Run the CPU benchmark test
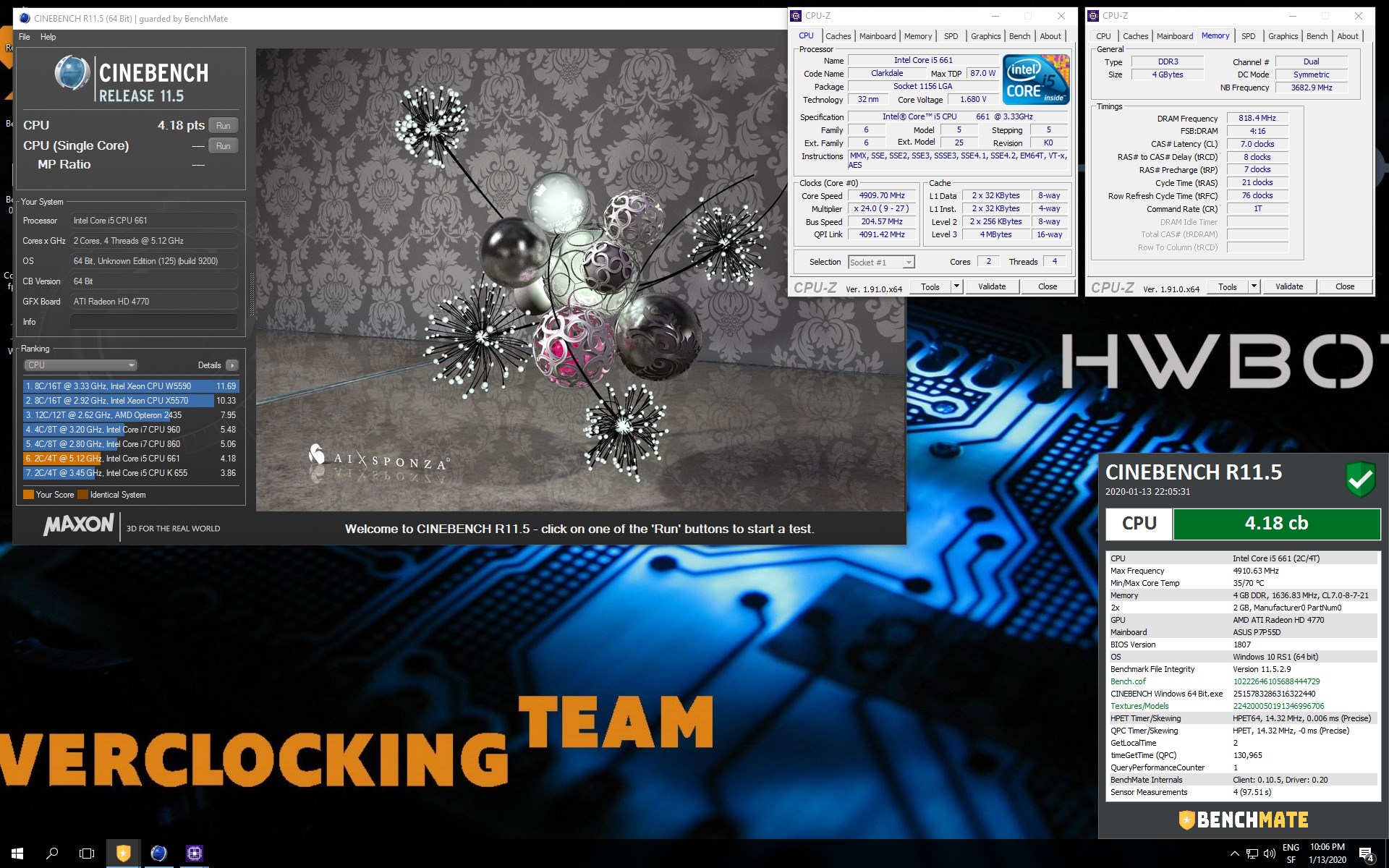 coord(224,126)
